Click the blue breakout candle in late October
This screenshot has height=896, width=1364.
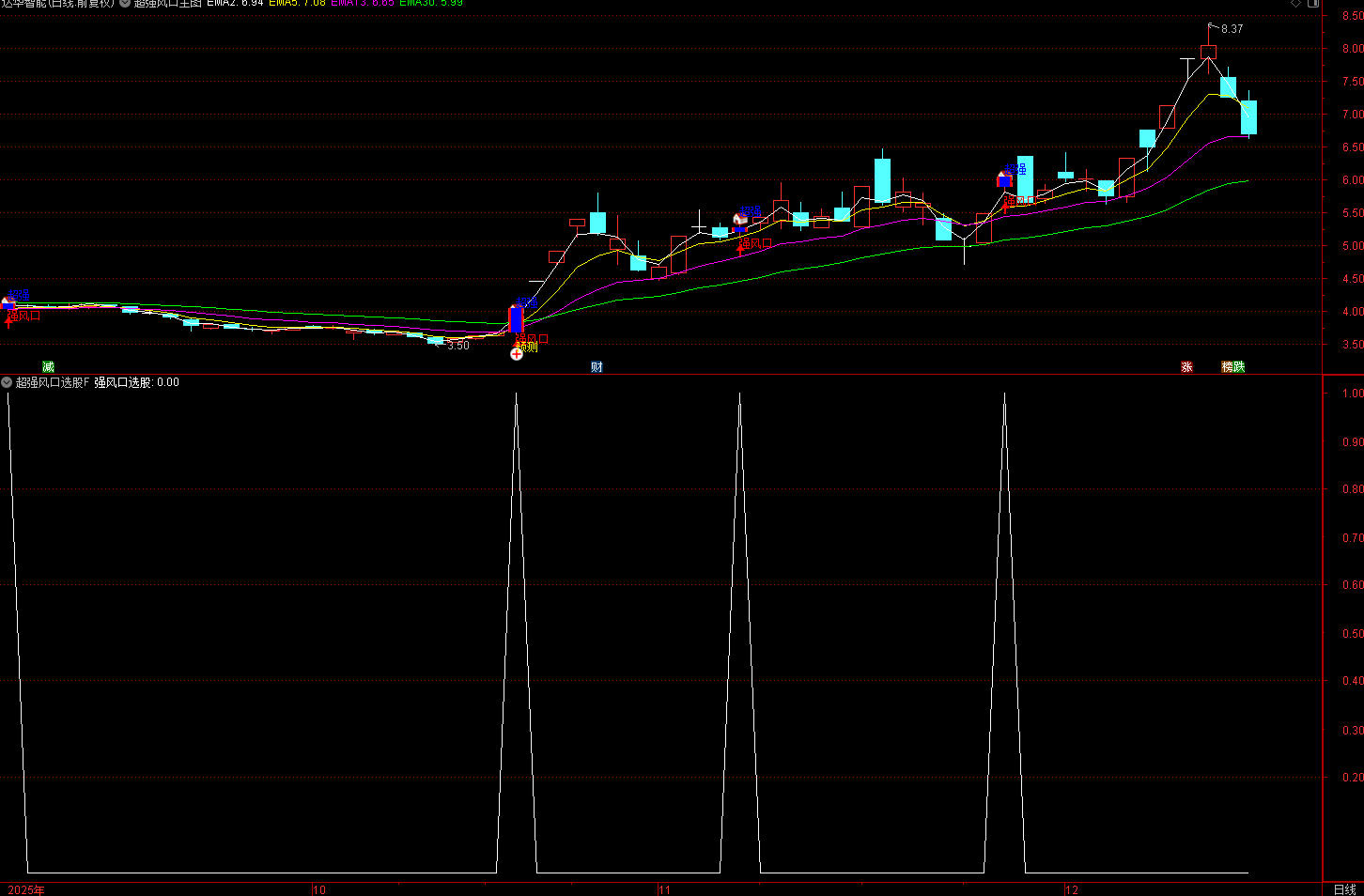(516, 319)
